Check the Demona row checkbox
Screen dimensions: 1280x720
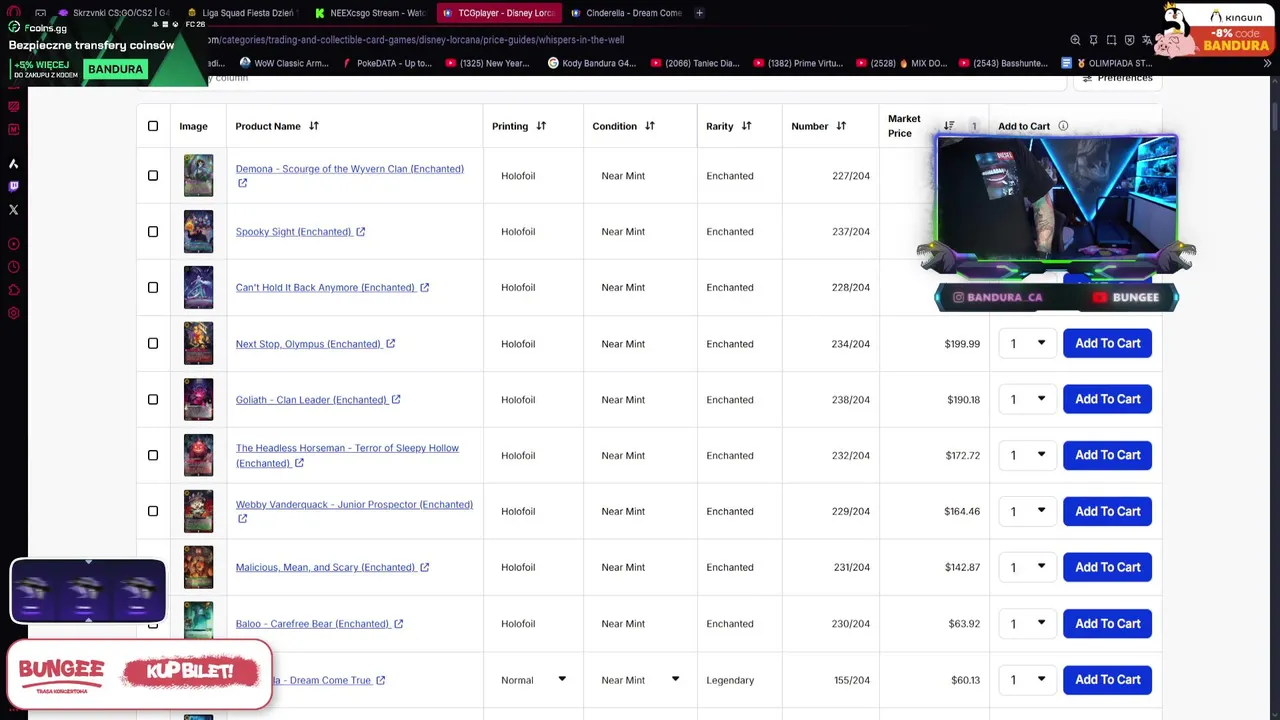click(x=153, y=175)
